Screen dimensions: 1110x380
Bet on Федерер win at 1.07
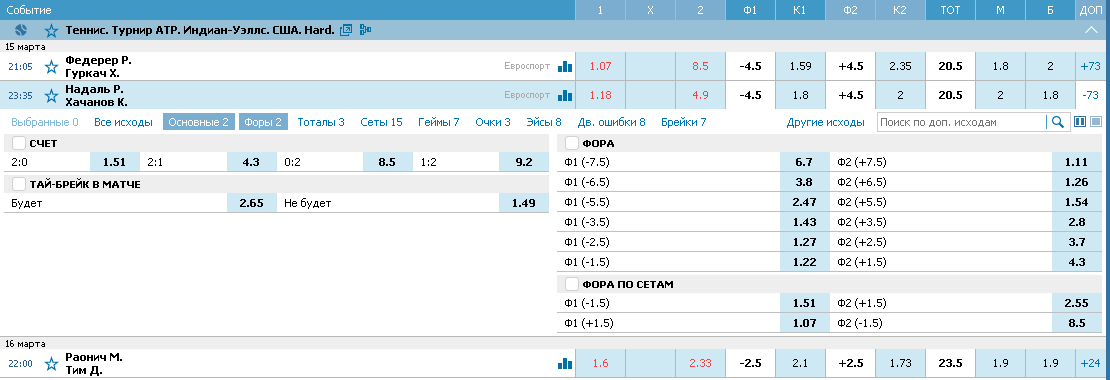[x=600, y=67]
